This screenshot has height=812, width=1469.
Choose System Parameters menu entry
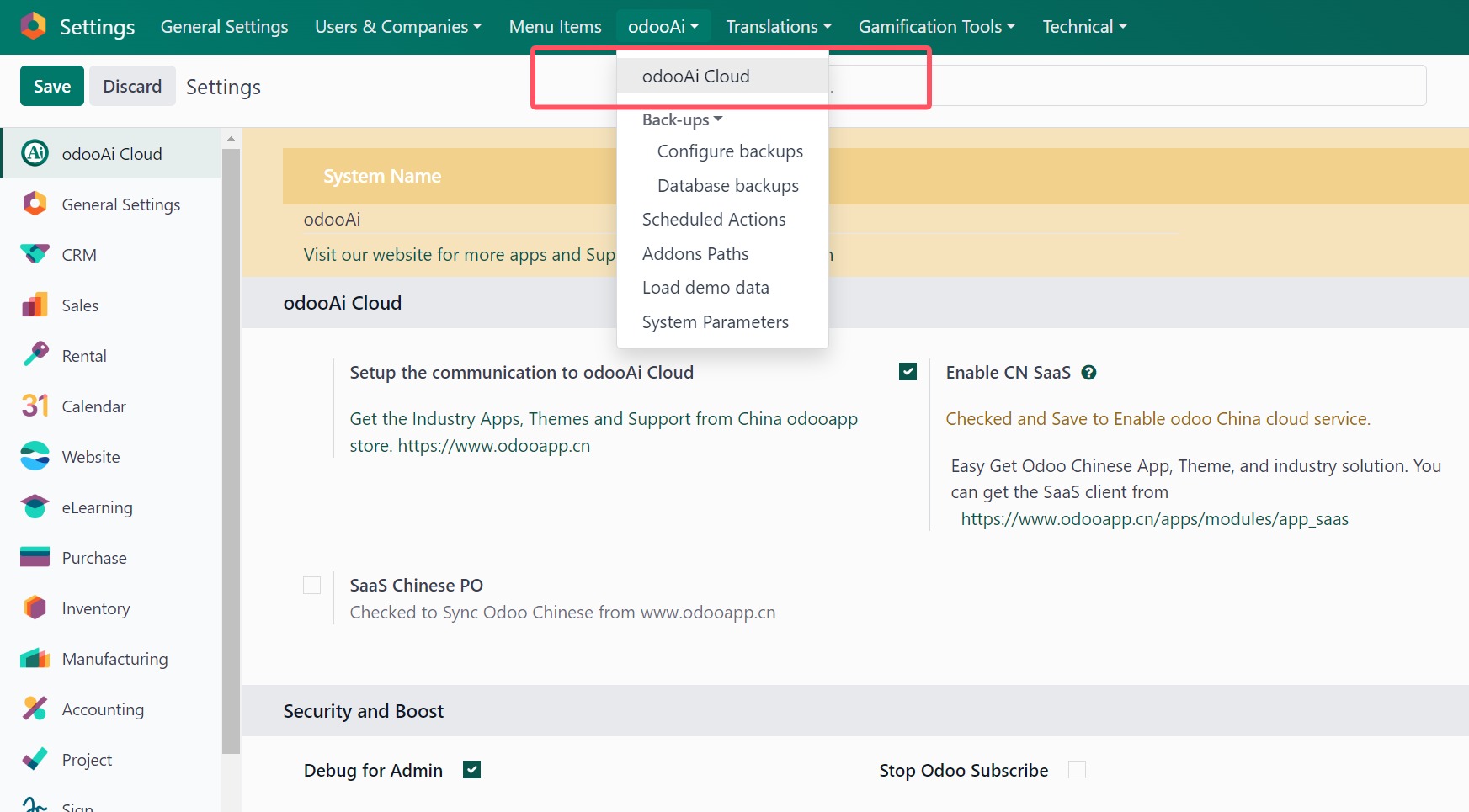(715, 322)
